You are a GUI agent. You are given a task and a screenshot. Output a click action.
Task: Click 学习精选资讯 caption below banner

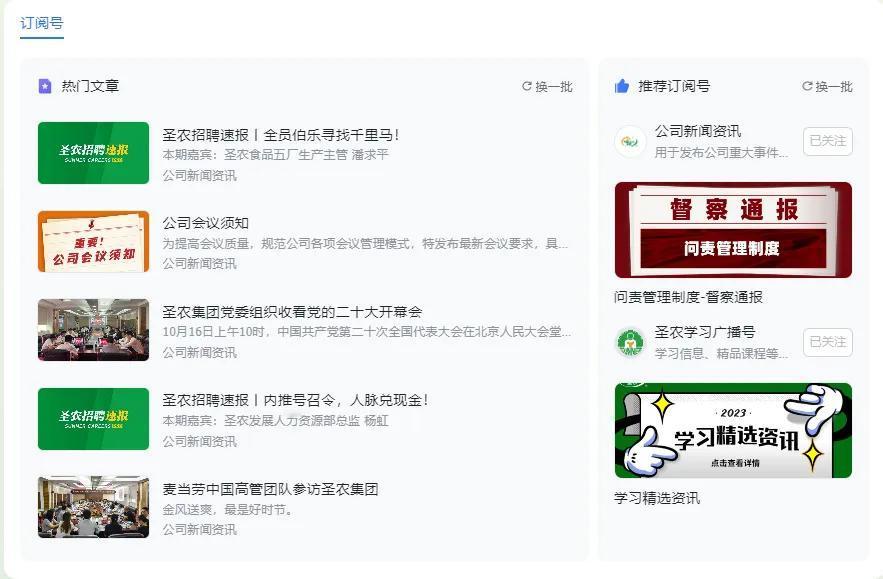click(657, 498)
